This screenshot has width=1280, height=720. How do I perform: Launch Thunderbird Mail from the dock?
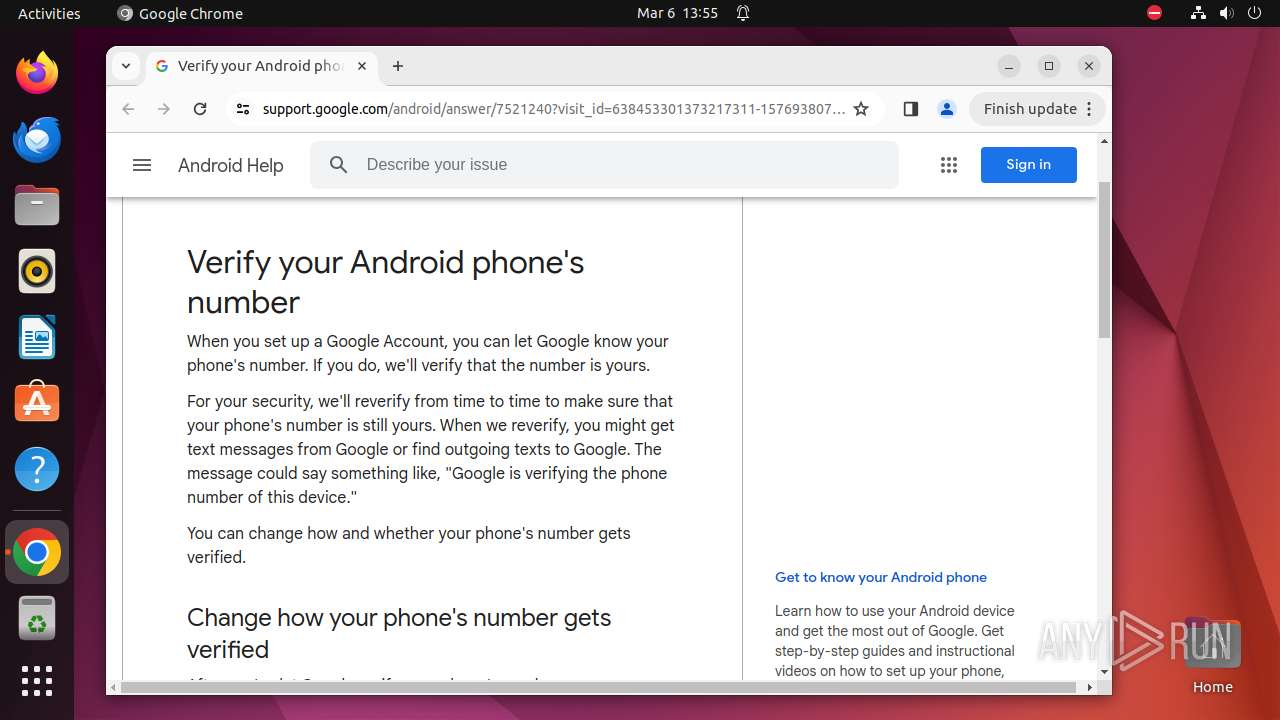37,139
